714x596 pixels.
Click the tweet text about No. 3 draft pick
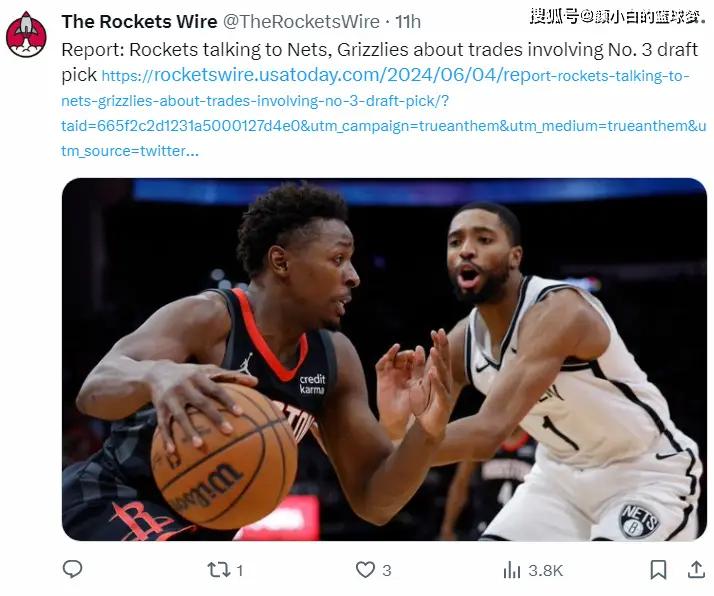coord(379,50)
